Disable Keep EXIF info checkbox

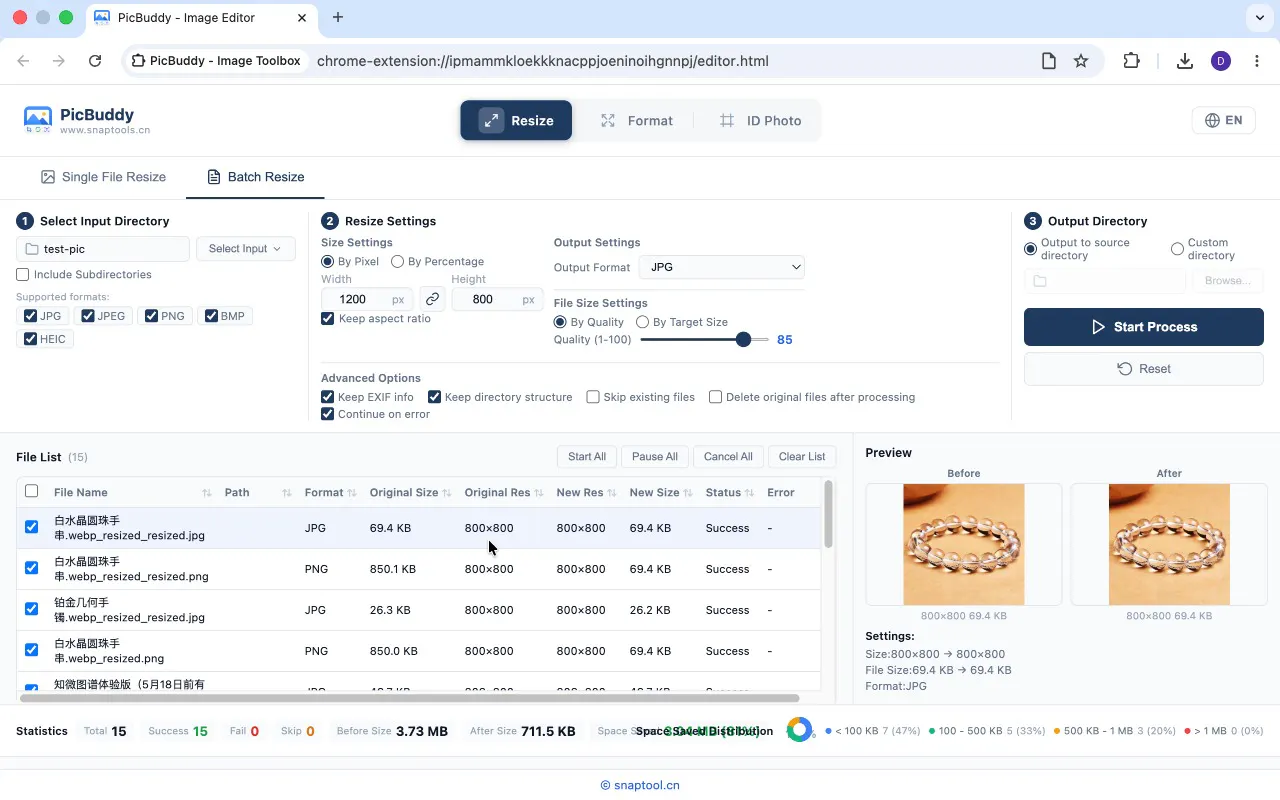pyautogui.click(x=328, y=397)
